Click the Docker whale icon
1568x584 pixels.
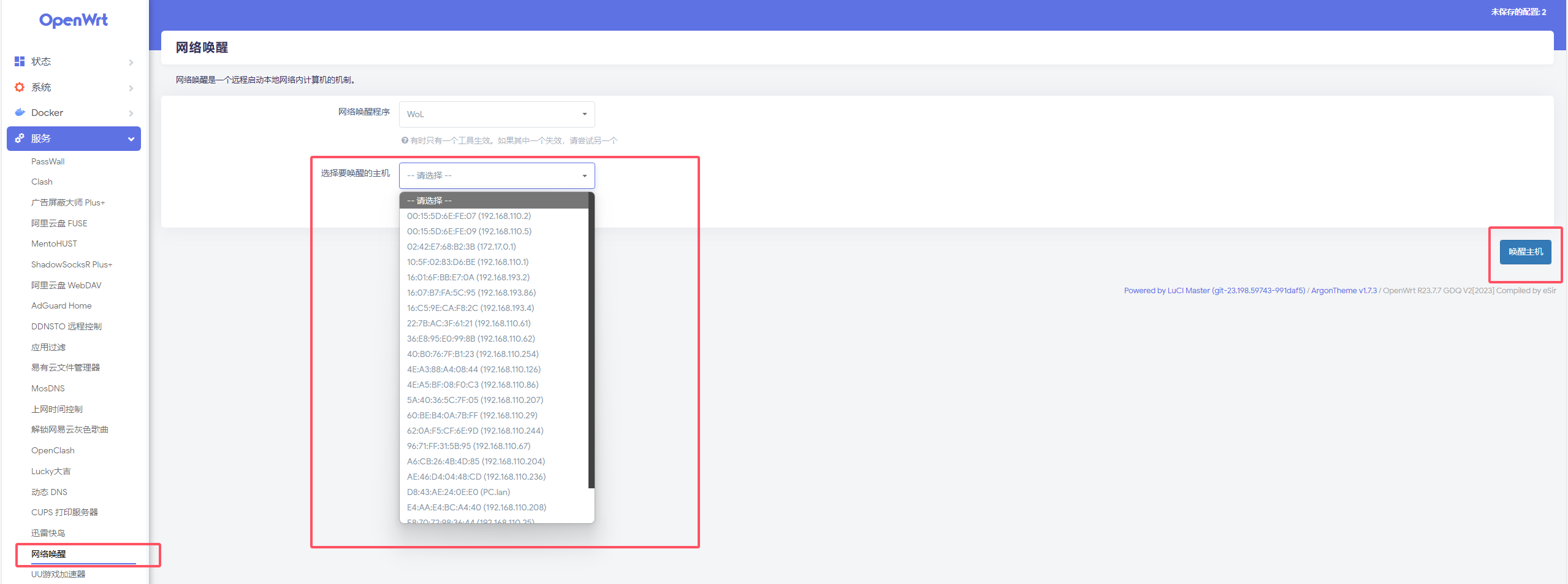click(x=20, y=112)
